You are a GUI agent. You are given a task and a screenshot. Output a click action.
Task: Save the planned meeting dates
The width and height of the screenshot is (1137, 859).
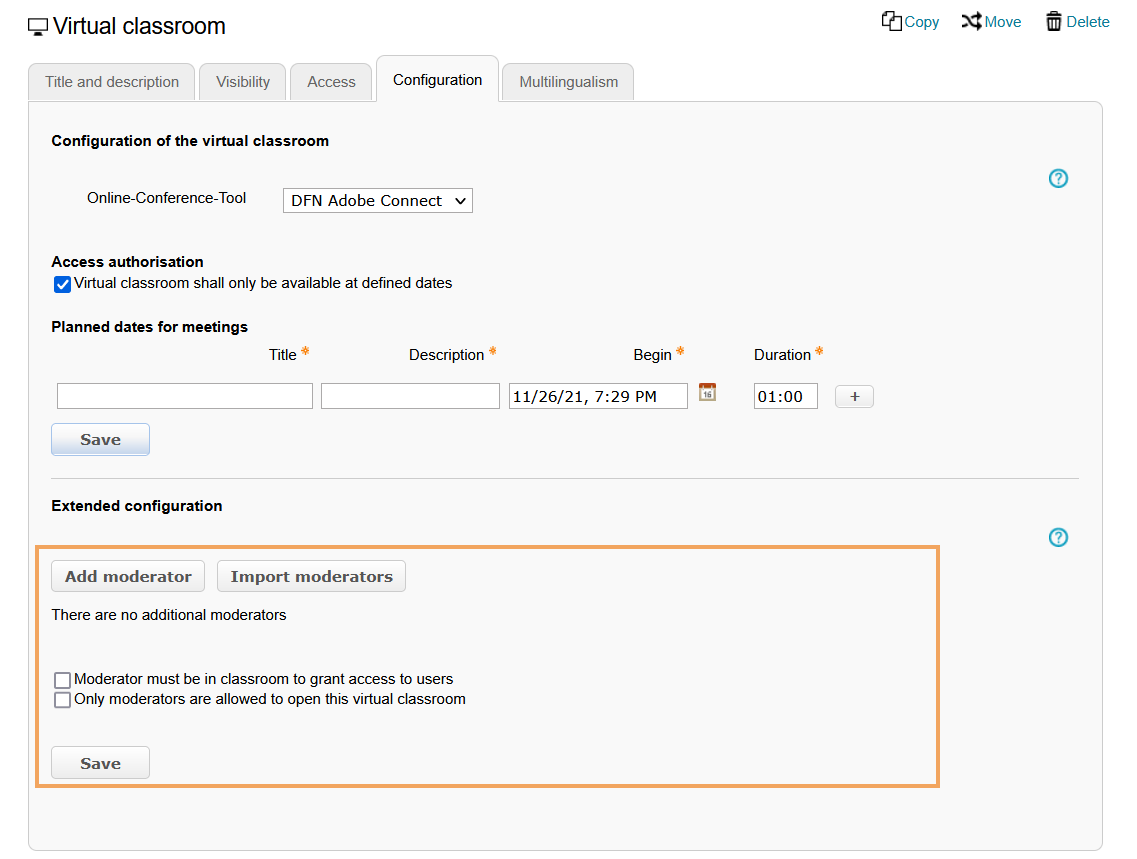pos(100,440)
